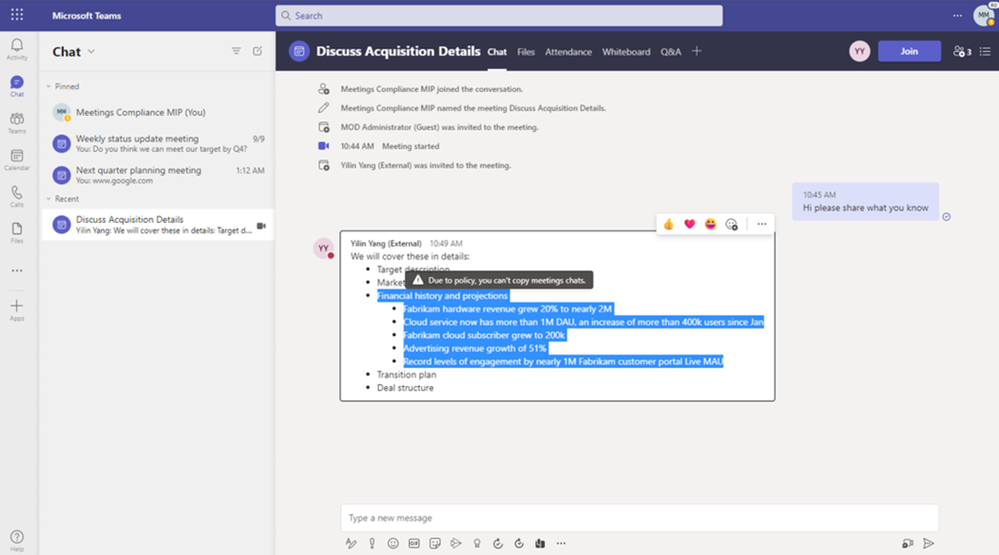
Task: Switch to the Whiteboard tab
Action: 626,52
